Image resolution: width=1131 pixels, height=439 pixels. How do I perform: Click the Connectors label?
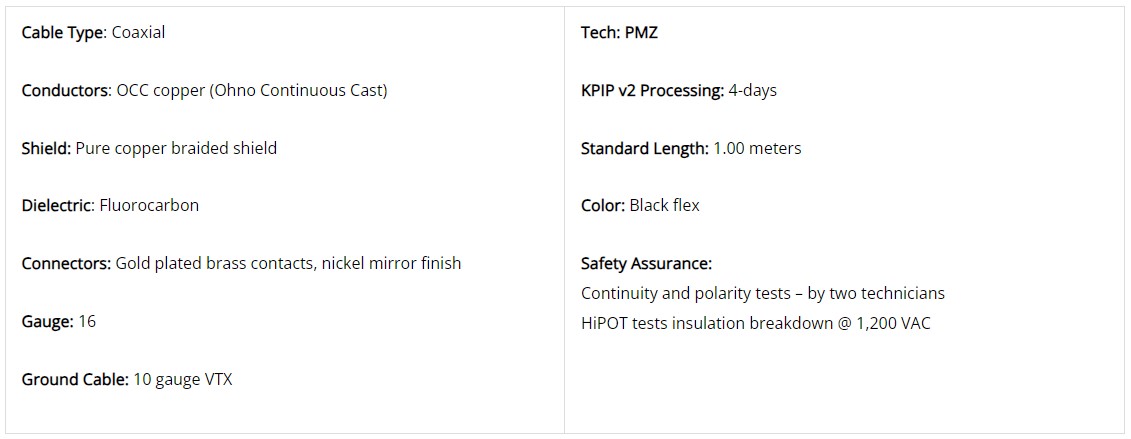tap(66, 263)
